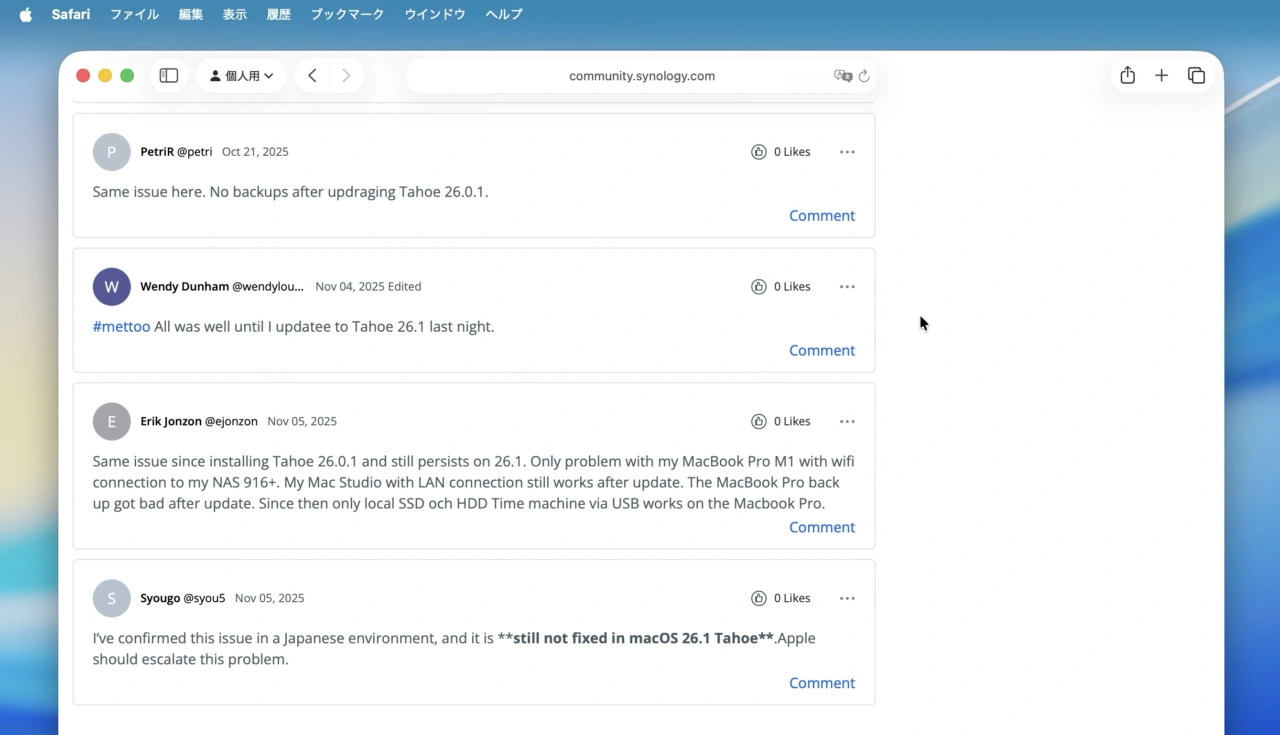Go back to the previous page
This screenshot has height=735, width=1280.
click(312, 76)
